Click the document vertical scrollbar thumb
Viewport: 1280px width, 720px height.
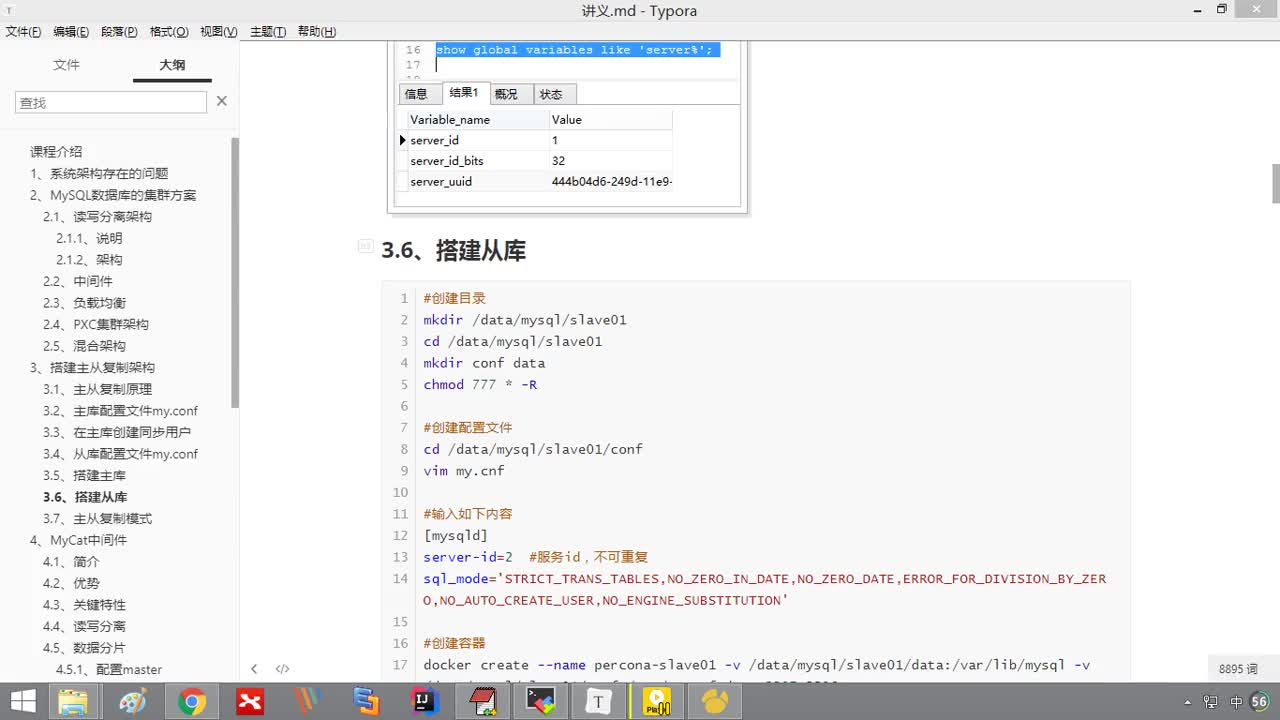pyautogui.click(x=1276, y=183)
